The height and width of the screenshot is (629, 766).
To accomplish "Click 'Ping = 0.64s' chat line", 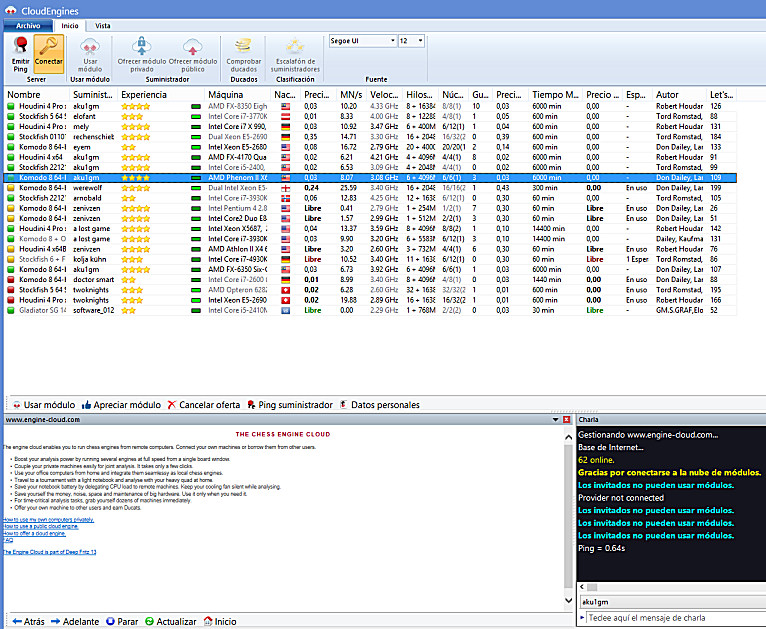I will [x=601, y=548].
